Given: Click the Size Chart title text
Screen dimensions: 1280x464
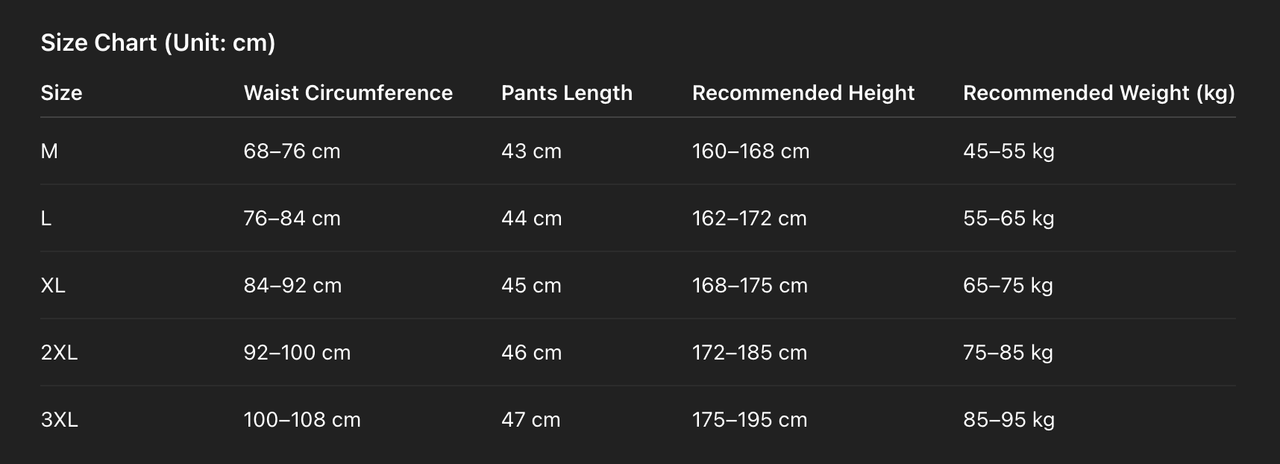Looking at the screenshot, I should click(x=158, y=43).
